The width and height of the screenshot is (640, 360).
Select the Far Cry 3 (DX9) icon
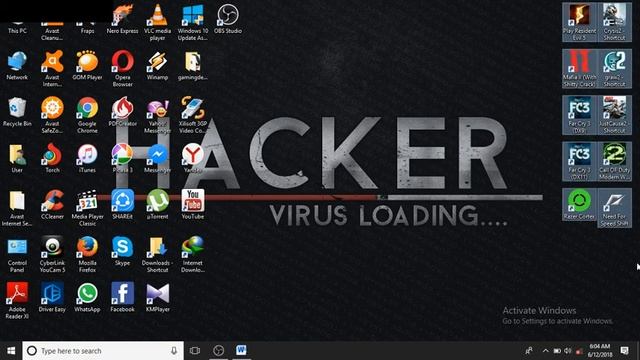[x=579, y=115]
